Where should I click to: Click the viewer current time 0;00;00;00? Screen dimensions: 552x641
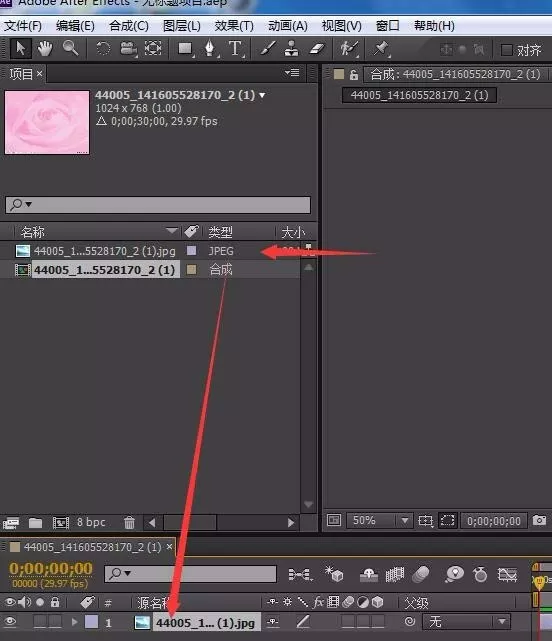pos(494,521)
